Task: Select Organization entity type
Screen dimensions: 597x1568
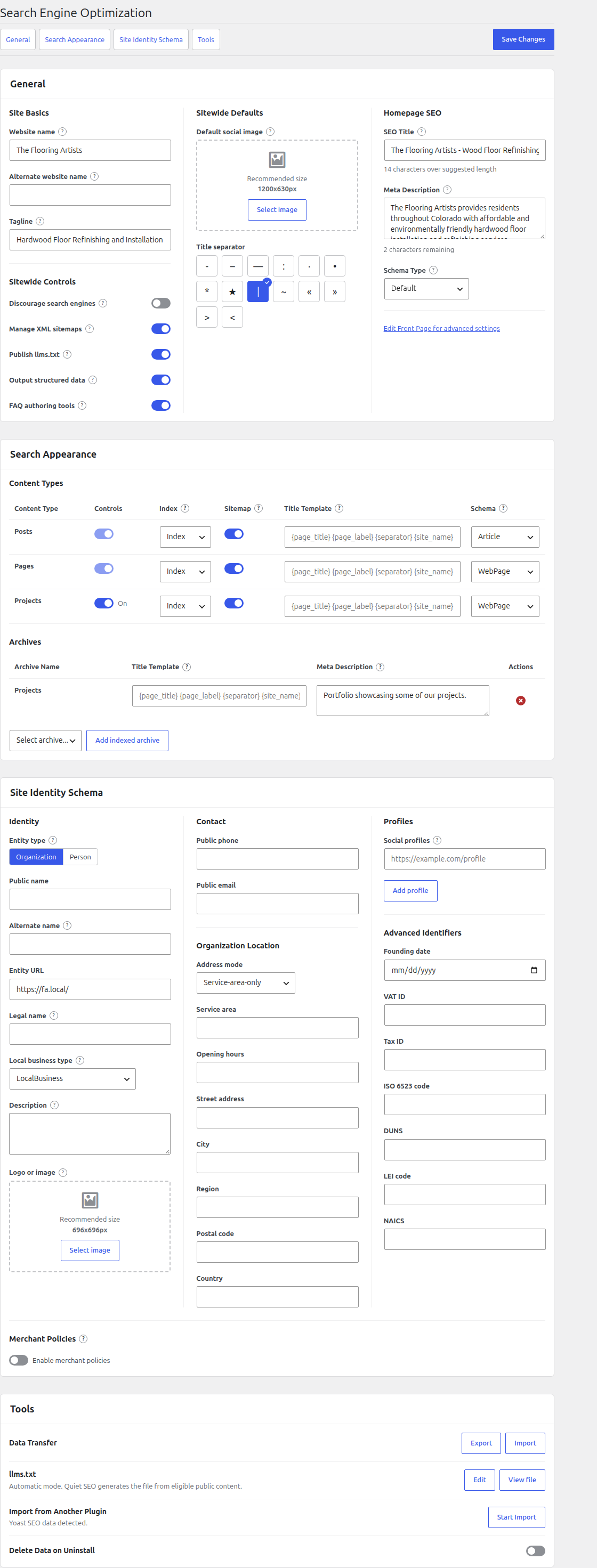Action: click(36, 856)
